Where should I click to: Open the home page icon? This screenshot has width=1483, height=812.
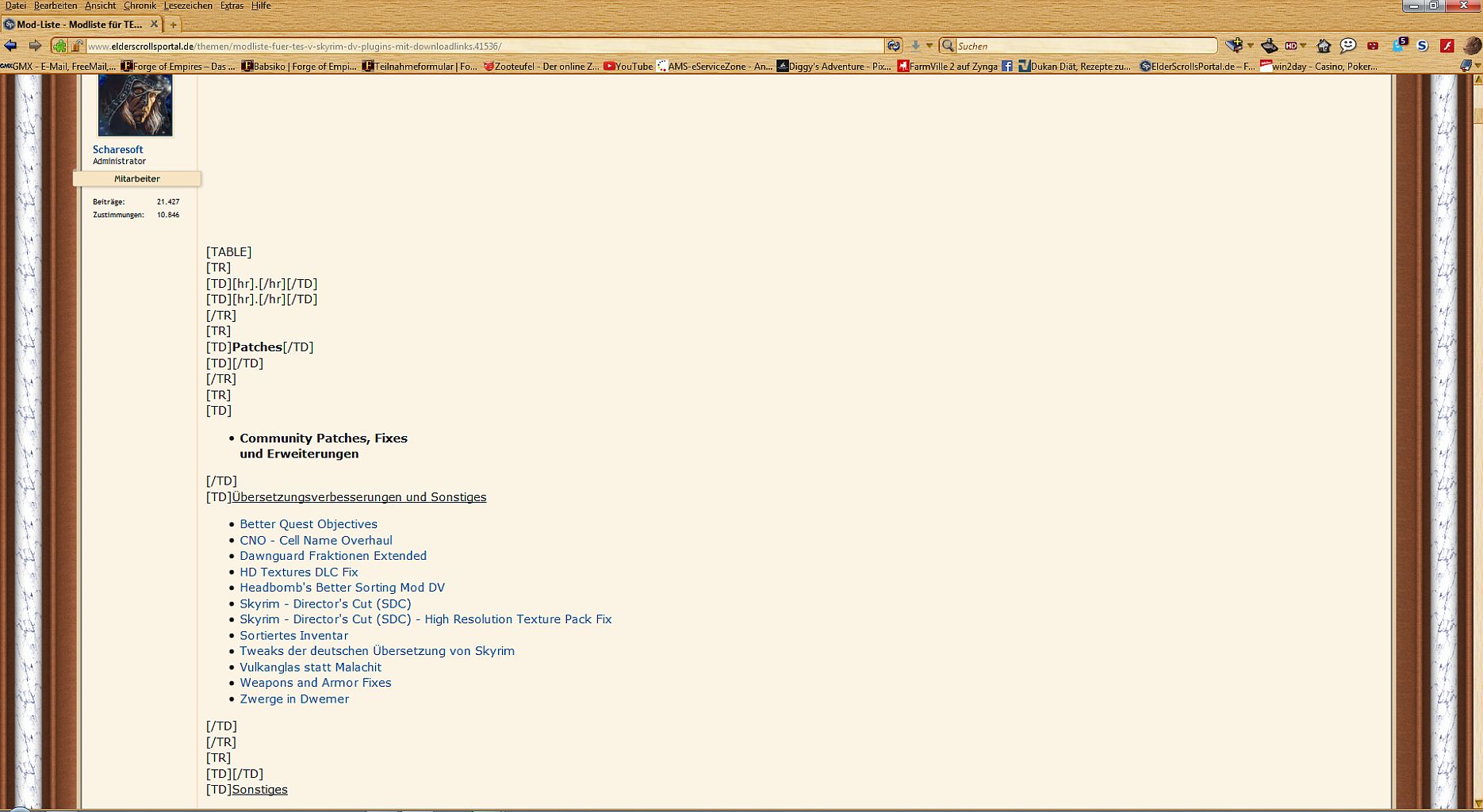point(1323,46)
